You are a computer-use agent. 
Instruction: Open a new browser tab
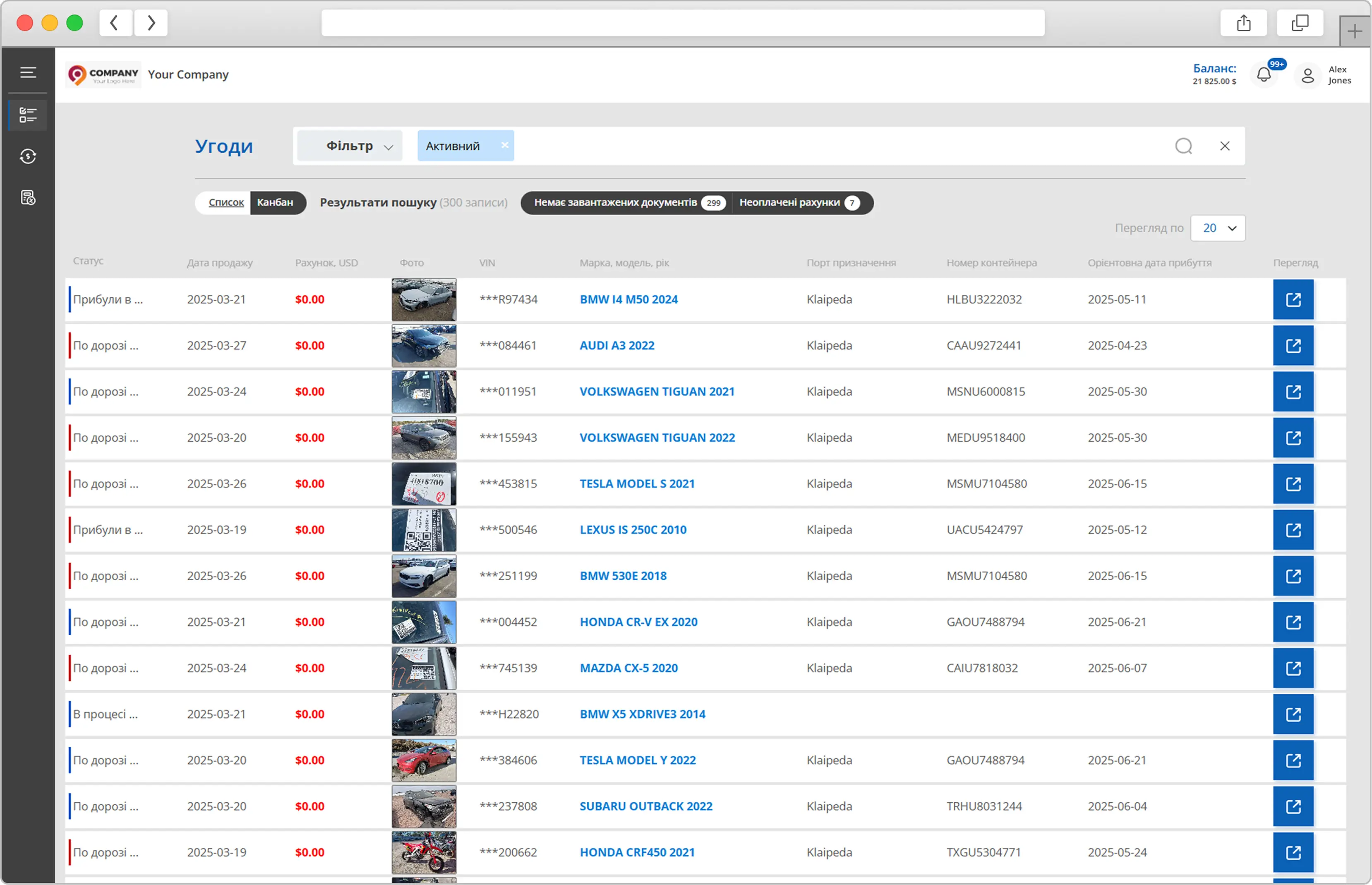coord(1354,31)
